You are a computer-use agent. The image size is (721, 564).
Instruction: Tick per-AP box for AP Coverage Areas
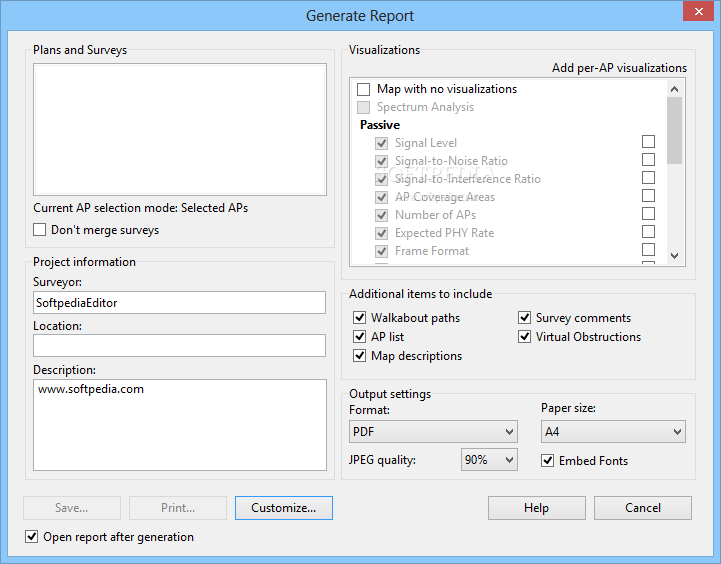tap(648, 195)
